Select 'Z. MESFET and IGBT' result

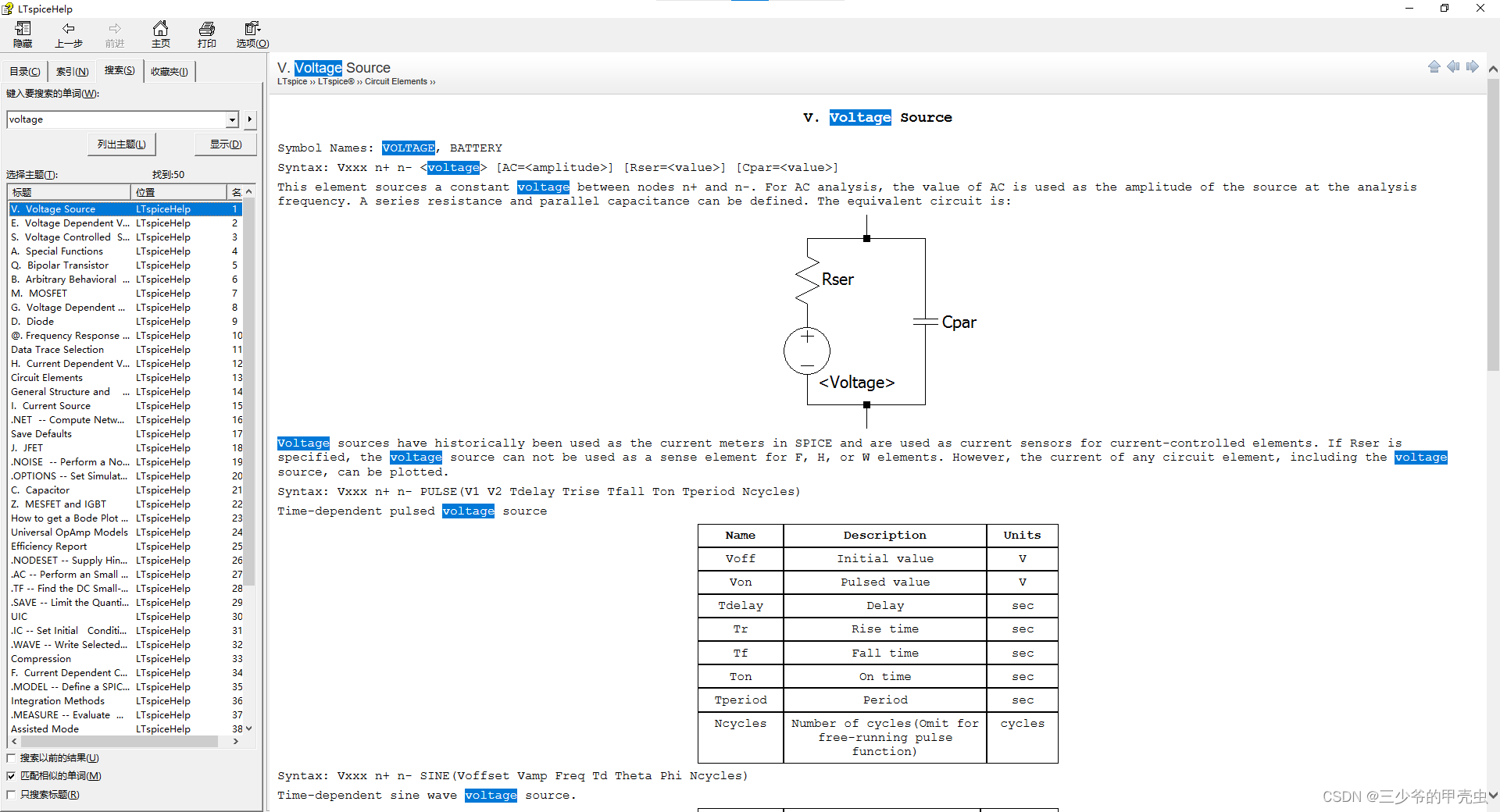[x=125, y=504]
